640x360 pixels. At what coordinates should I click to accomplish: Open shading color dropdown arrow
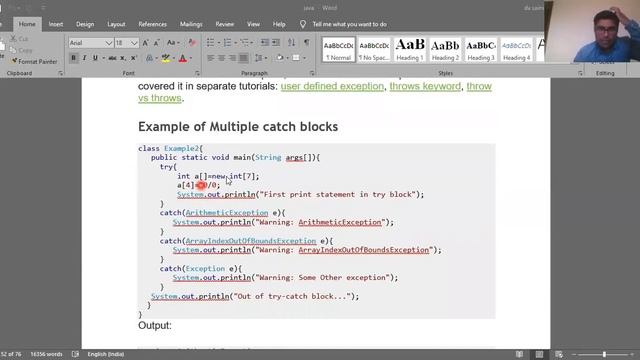pos(287,58)
